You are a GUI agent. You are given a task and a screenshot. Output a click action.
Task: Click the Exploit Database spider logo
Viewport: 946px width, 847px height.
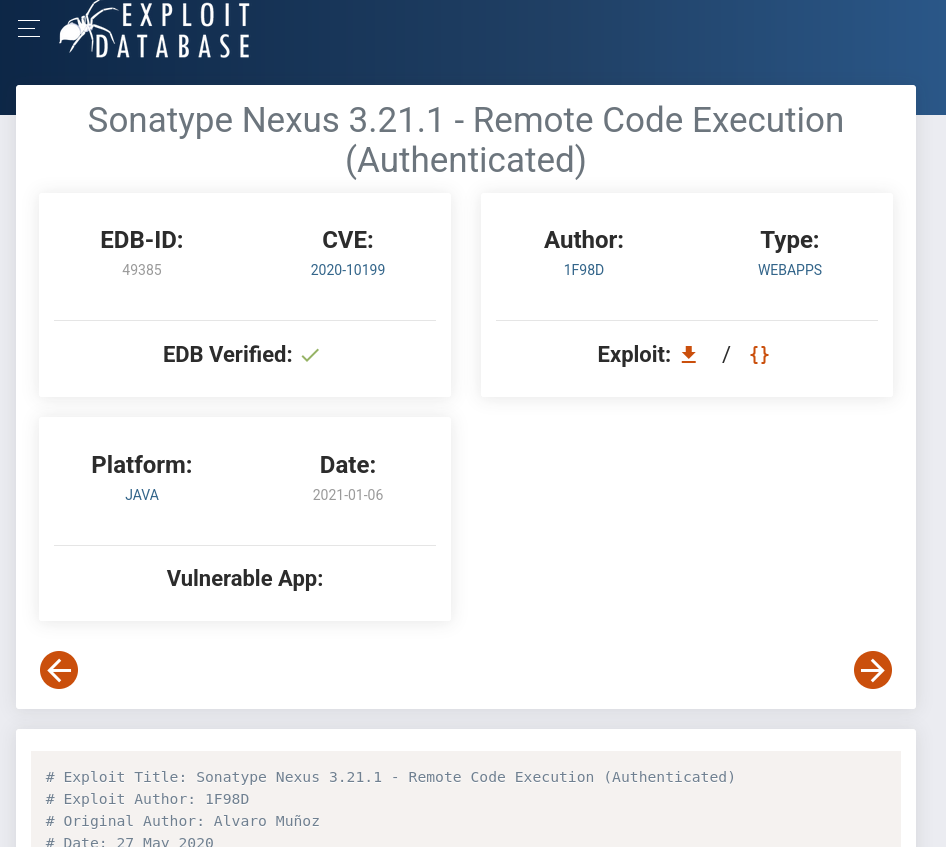click(x=155, y=30)
